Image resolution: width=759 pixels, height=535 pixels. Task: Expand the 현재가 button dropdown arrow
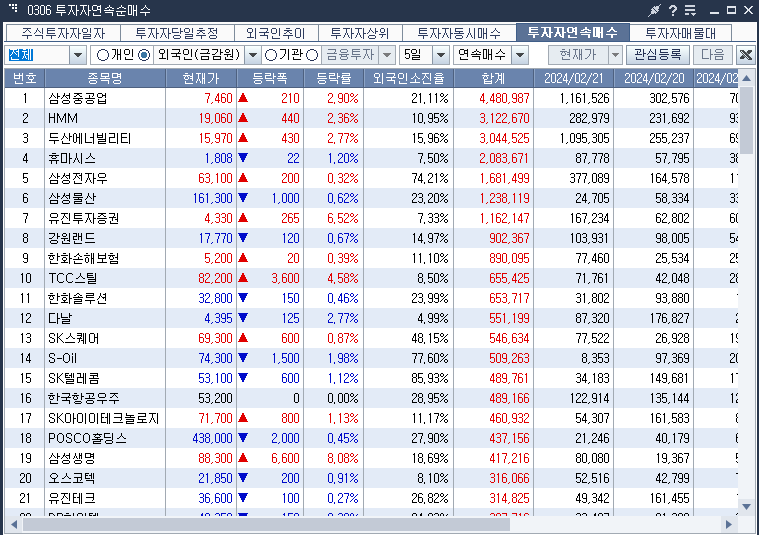click(615, 55)
